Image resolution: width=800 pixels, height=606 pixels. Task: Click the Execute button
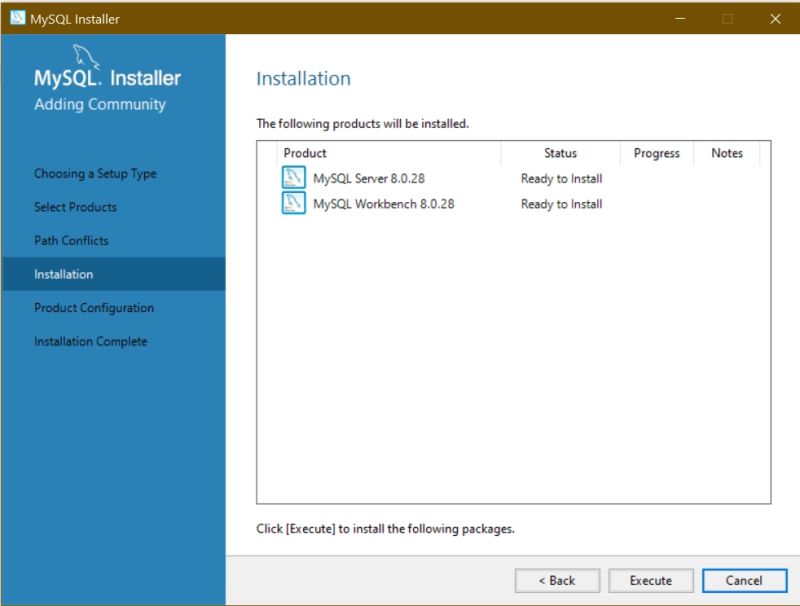click(650, 580)
